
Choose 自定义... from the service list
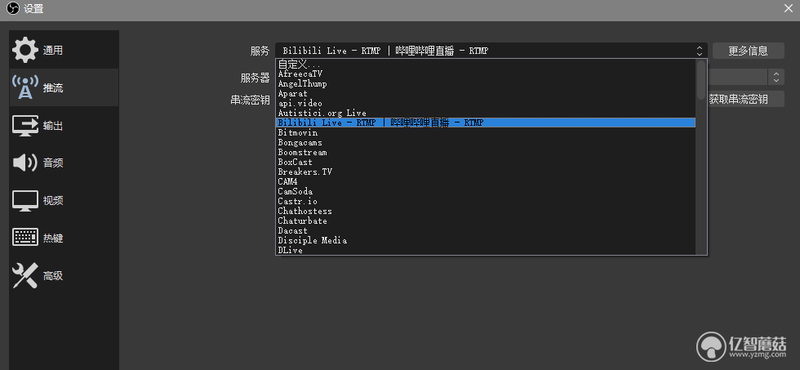point(485,64)
